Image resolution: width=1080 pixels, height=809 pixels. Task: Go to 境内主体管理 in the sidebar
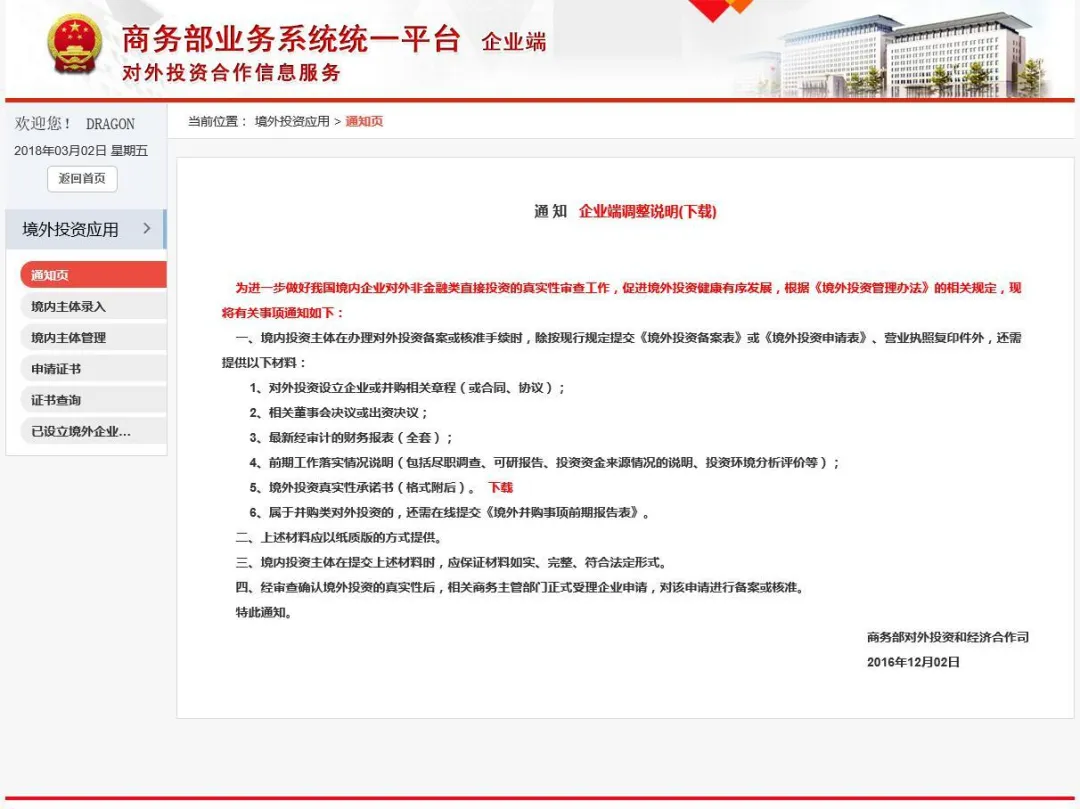click(x=93, y=337)
